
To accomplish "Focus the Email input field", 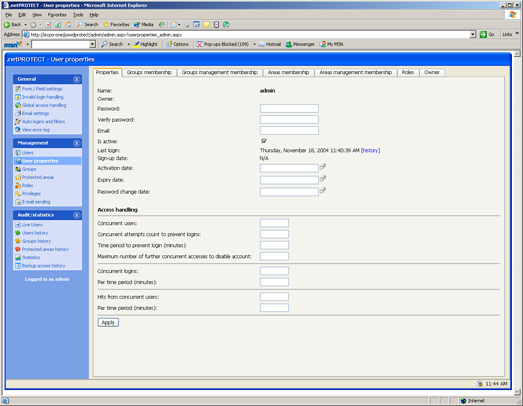I will pyautogui.click(x=289, y=130).
